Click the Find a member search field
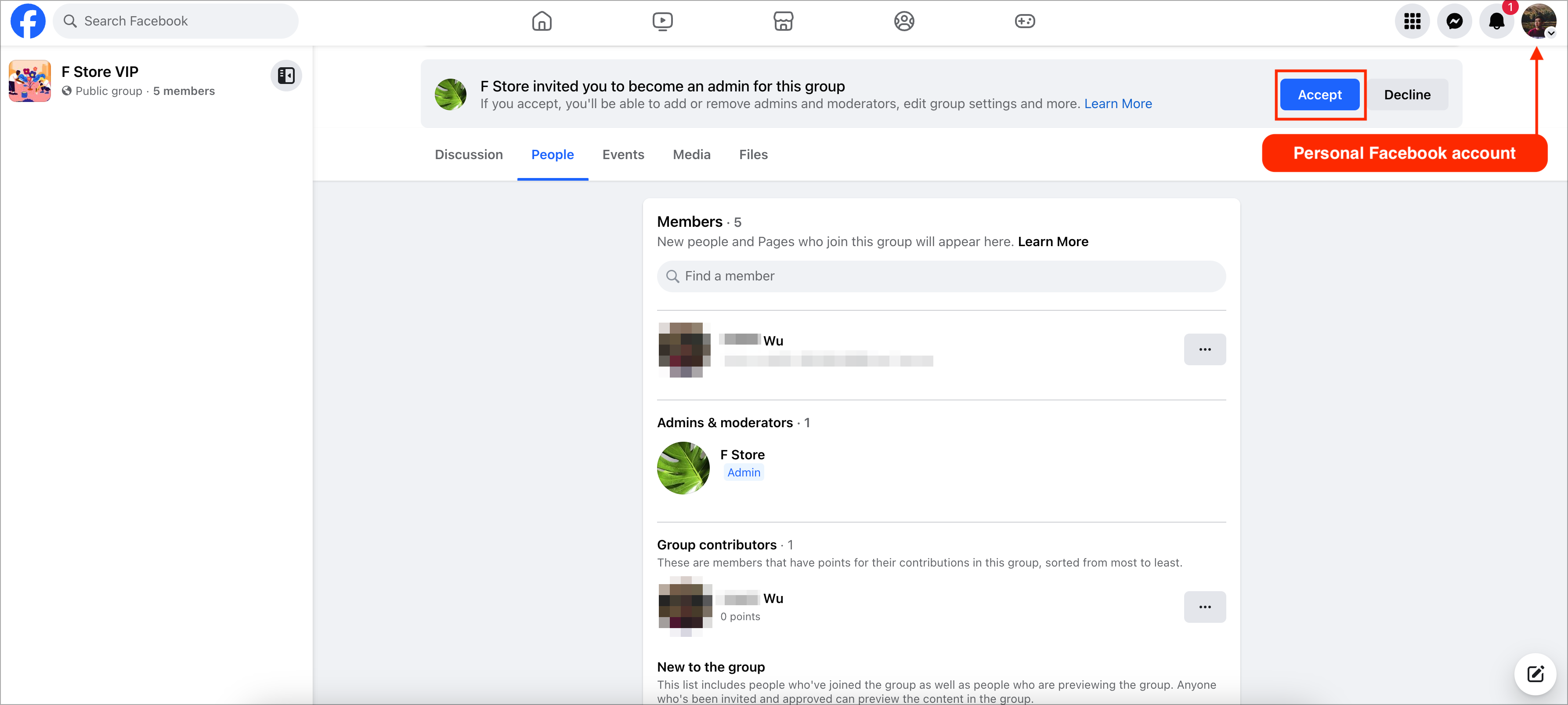This screenshot has width=1568, height=705. [x=941, y=276]
